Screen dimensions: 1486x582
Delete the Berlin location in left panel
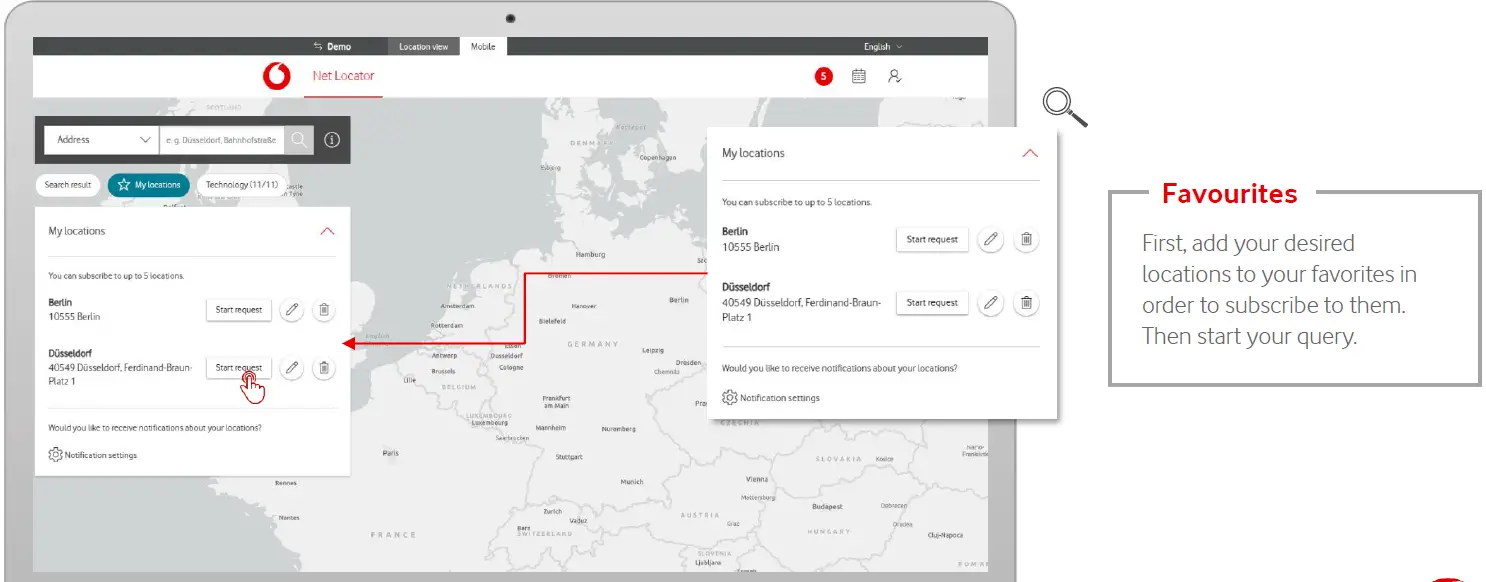coord(324,310)
